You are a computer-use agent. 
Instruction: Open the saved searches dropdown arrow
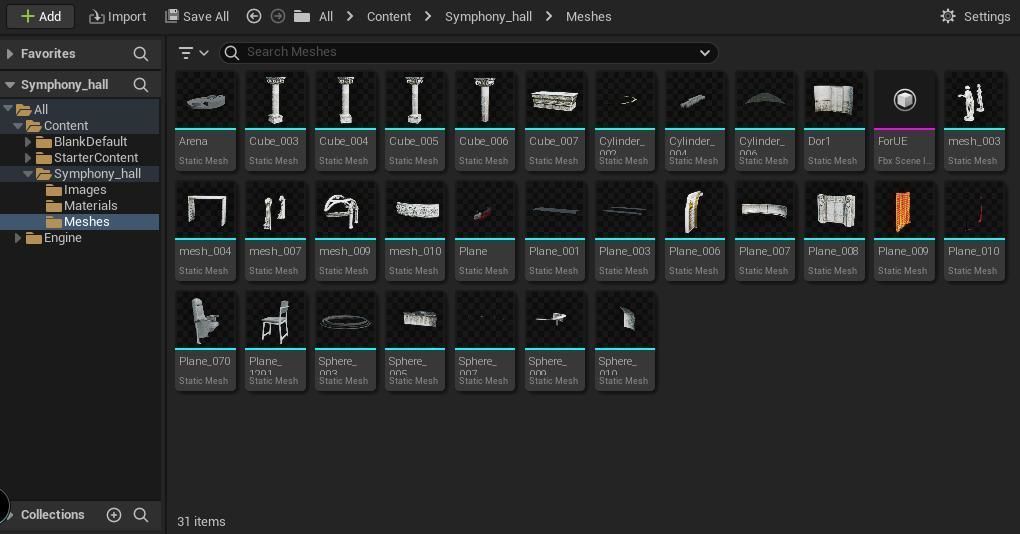pyautogui.click(x=705, y=53)
